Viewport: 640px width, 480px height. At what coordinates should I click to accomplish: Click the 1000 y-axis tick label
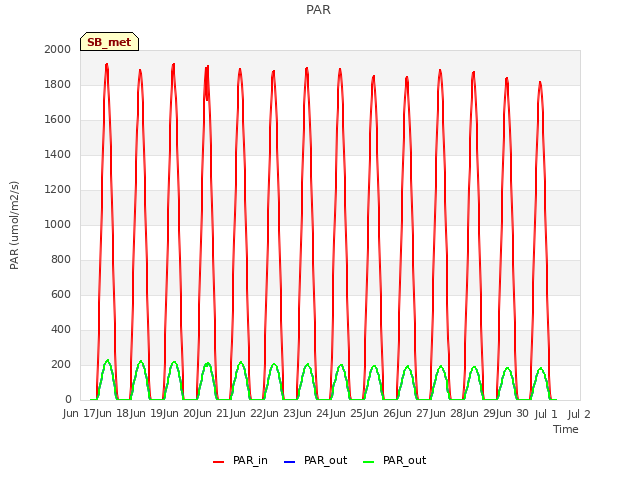click(58, 224)
